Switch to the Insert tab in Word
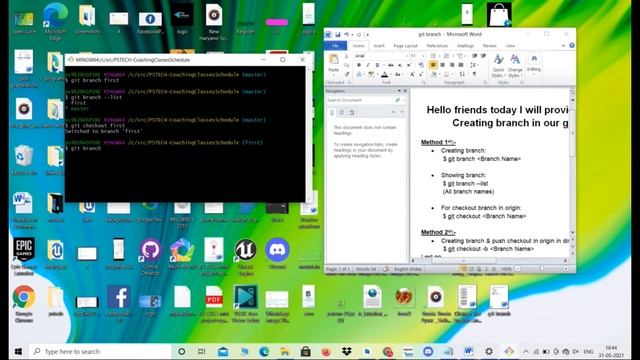Viewport: 640px width, 360px height. 379,46
